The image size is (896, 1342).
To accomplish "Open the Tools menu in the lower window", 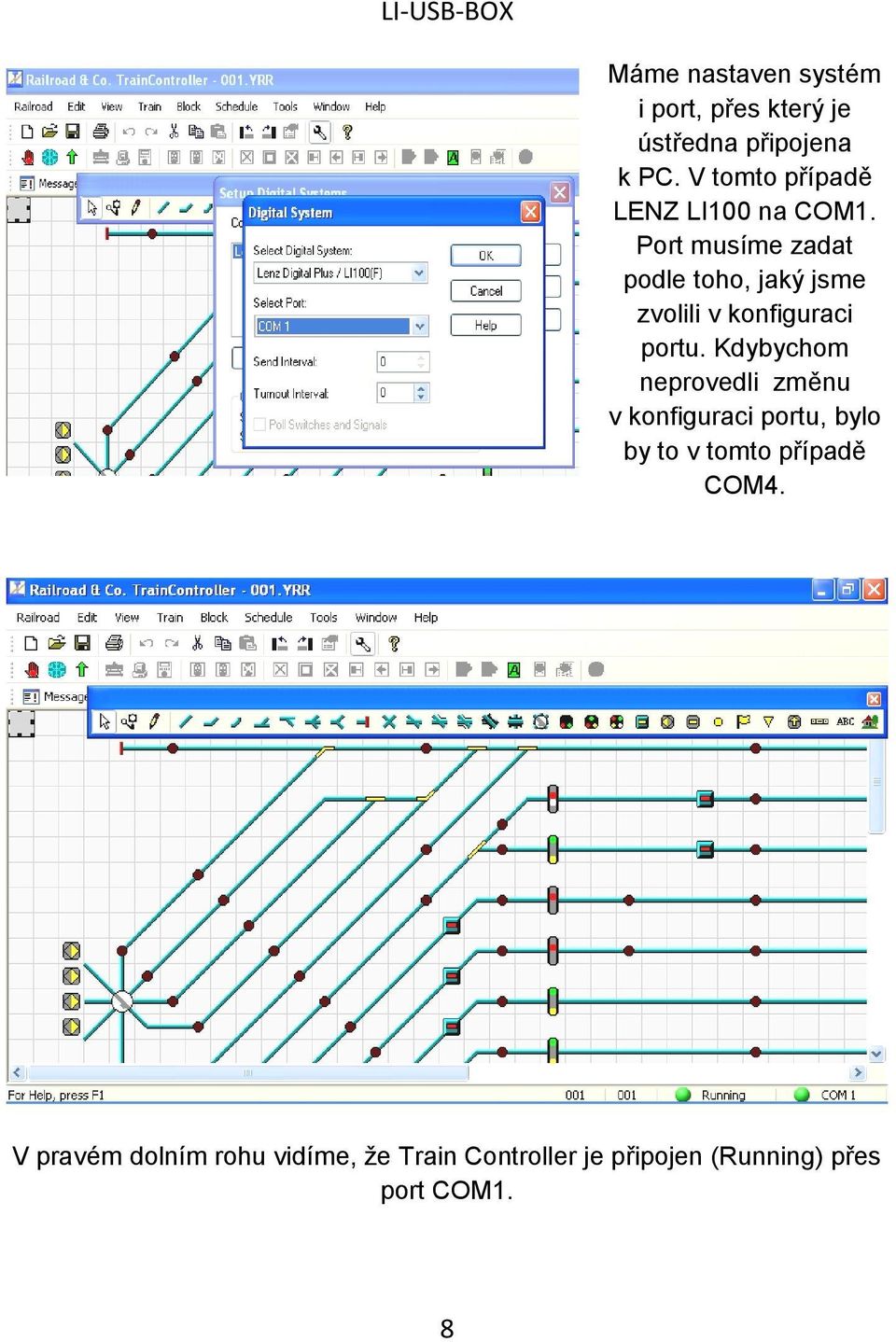I will point(324,618).
